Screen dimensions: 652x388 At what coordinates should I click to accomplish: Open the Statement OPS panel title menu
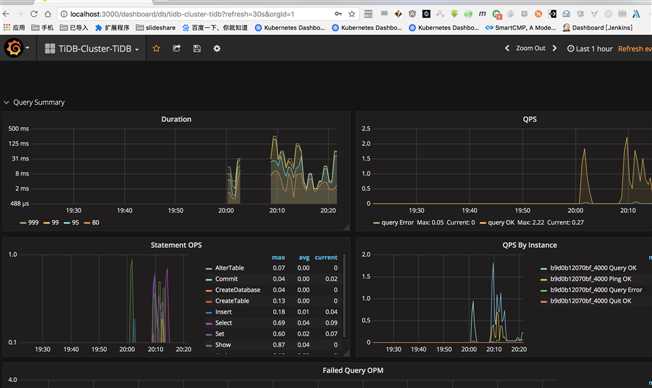[x=176, y=245]
